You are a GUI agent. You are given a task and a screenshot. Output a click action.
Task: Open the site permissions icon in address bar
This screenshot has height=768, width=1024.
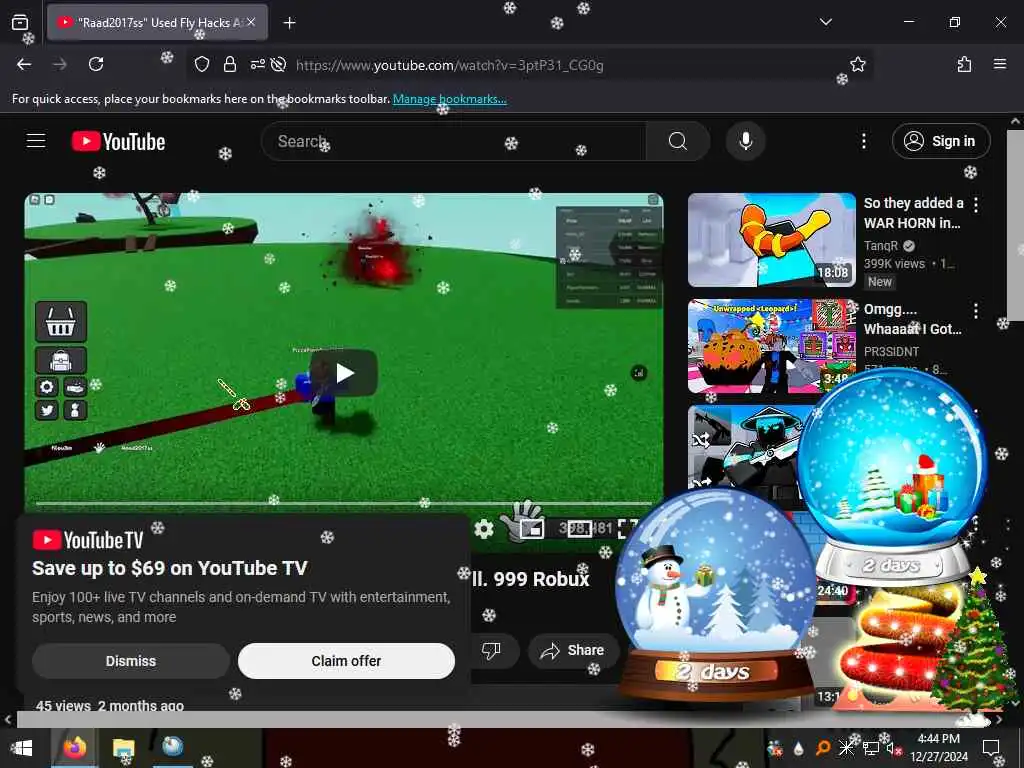click(257, 64)
